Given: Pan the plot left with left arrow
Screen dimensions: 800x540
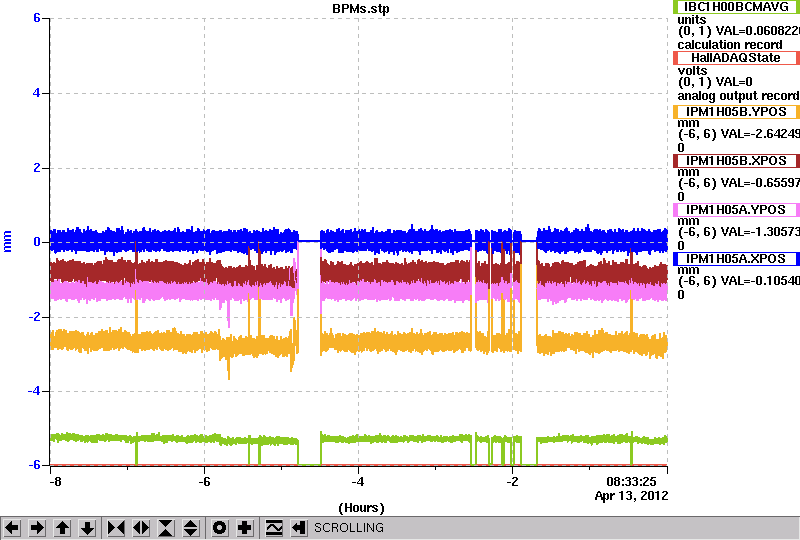Looking at the screenshot, I should click(x=12, y=528).
